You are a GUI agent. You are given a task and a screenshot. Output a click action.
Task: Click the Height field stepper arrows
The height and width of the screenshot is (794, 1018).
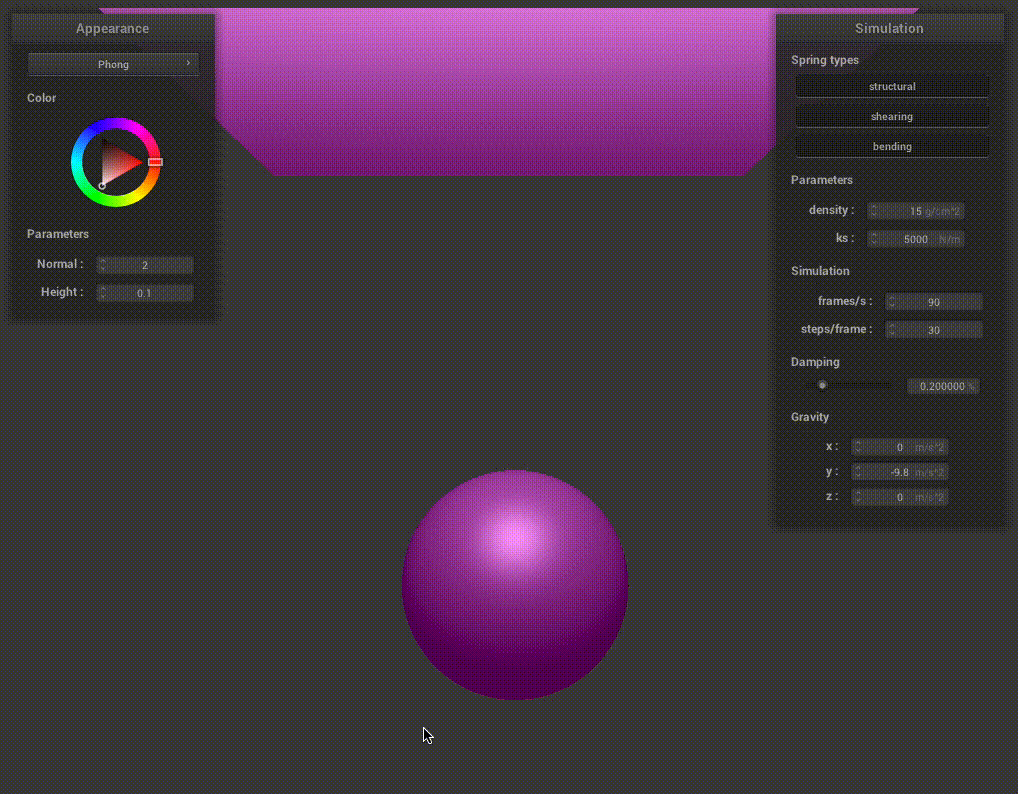click(103, 293)
